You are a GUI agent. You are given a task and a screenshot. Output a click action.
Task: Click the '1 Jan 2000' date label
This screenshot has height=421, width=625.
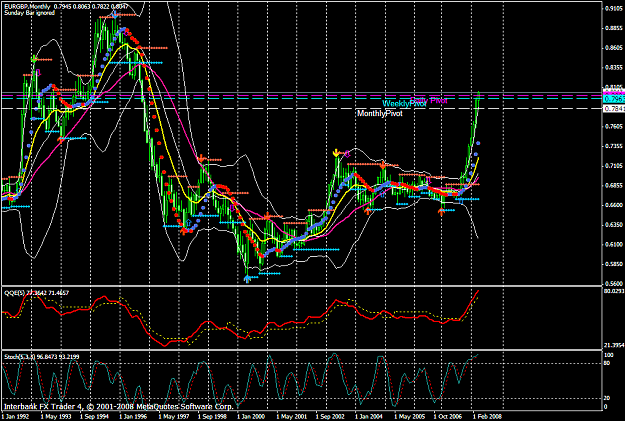coord(251,417)
